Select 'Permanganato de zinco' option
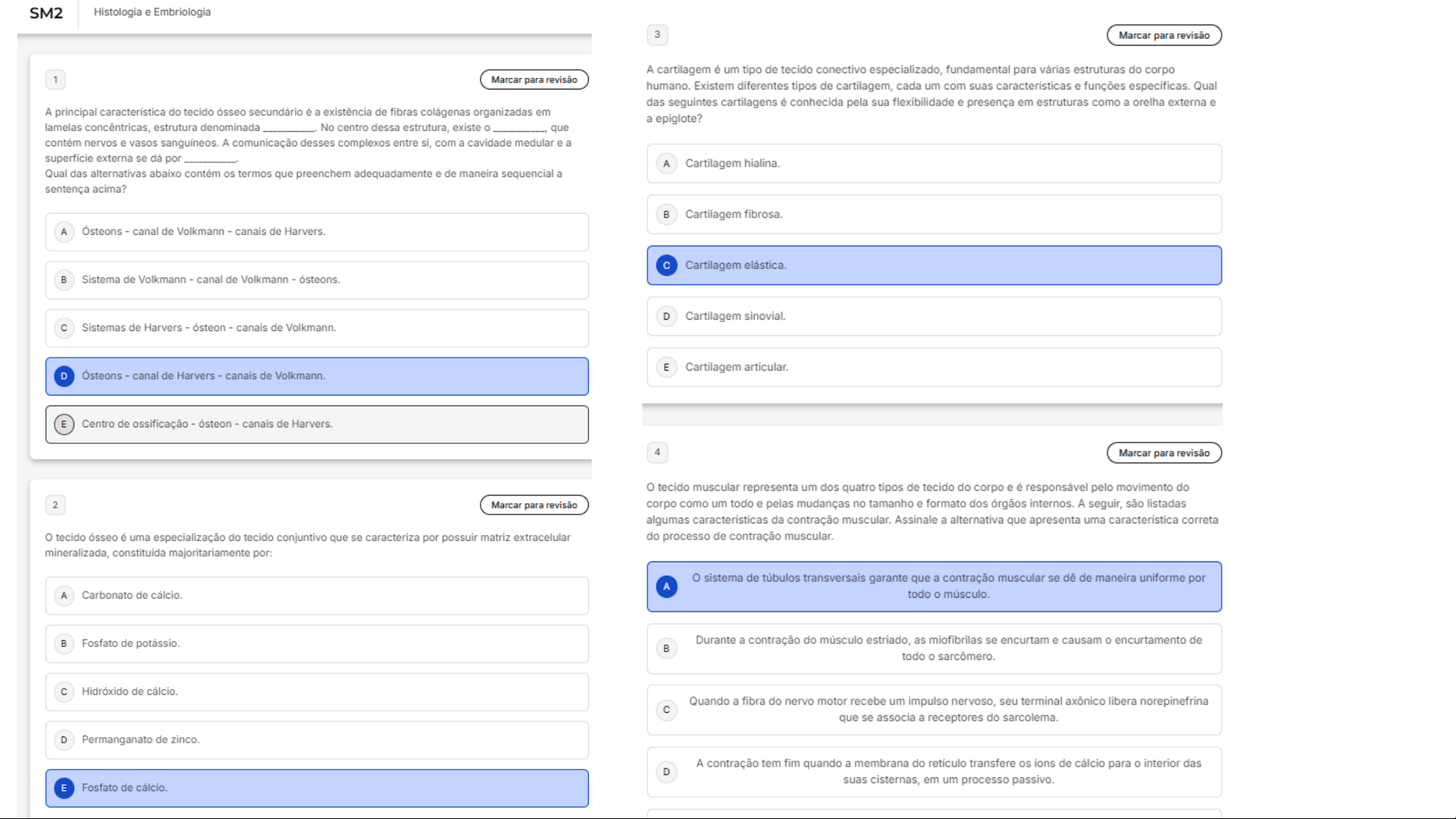The width and height of the screenshot is (1456, 819). [317, 739]
